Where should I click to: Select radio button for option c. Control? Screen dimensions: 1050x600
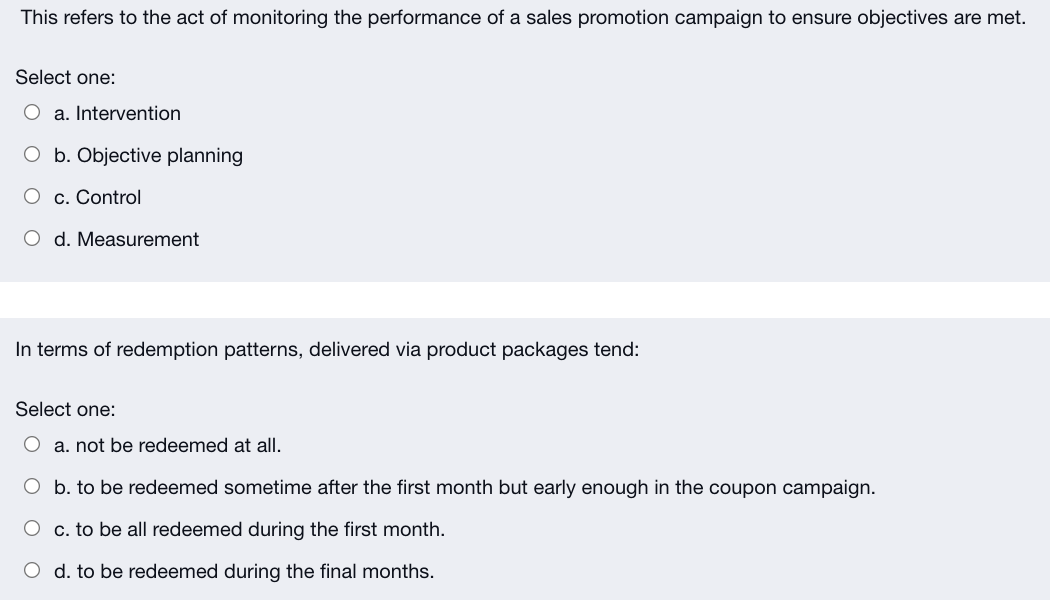(x=33, y=196)
